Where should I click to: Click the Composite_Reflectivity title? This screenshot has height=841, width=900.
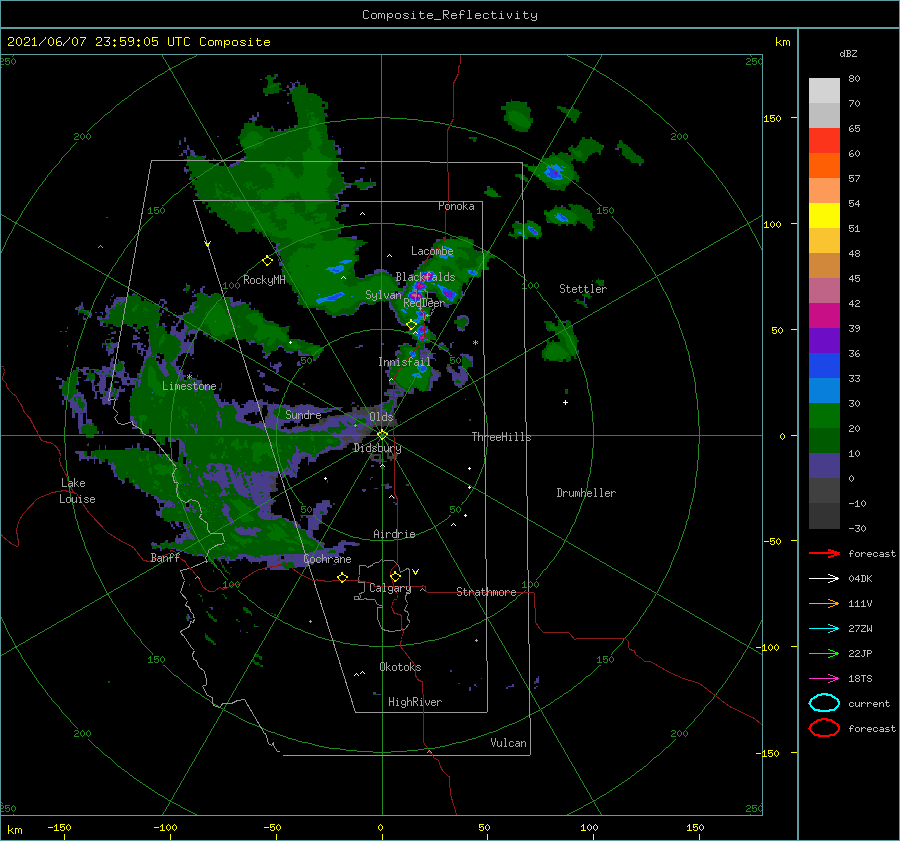pyautogui.click(x=450, y=15)
